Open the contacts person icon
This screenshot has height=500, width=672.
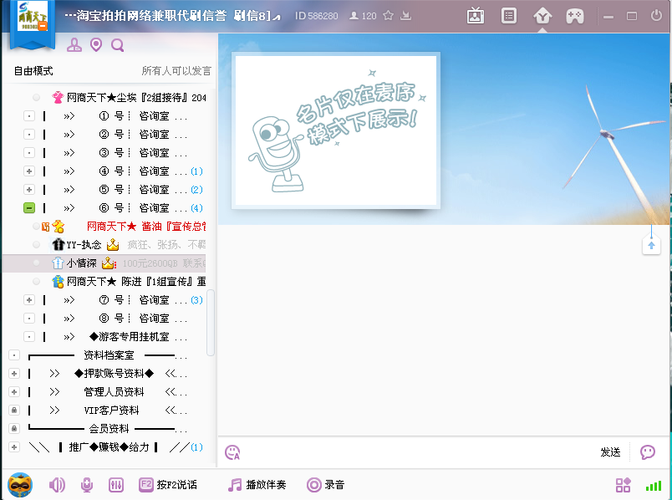click(74, 45)
